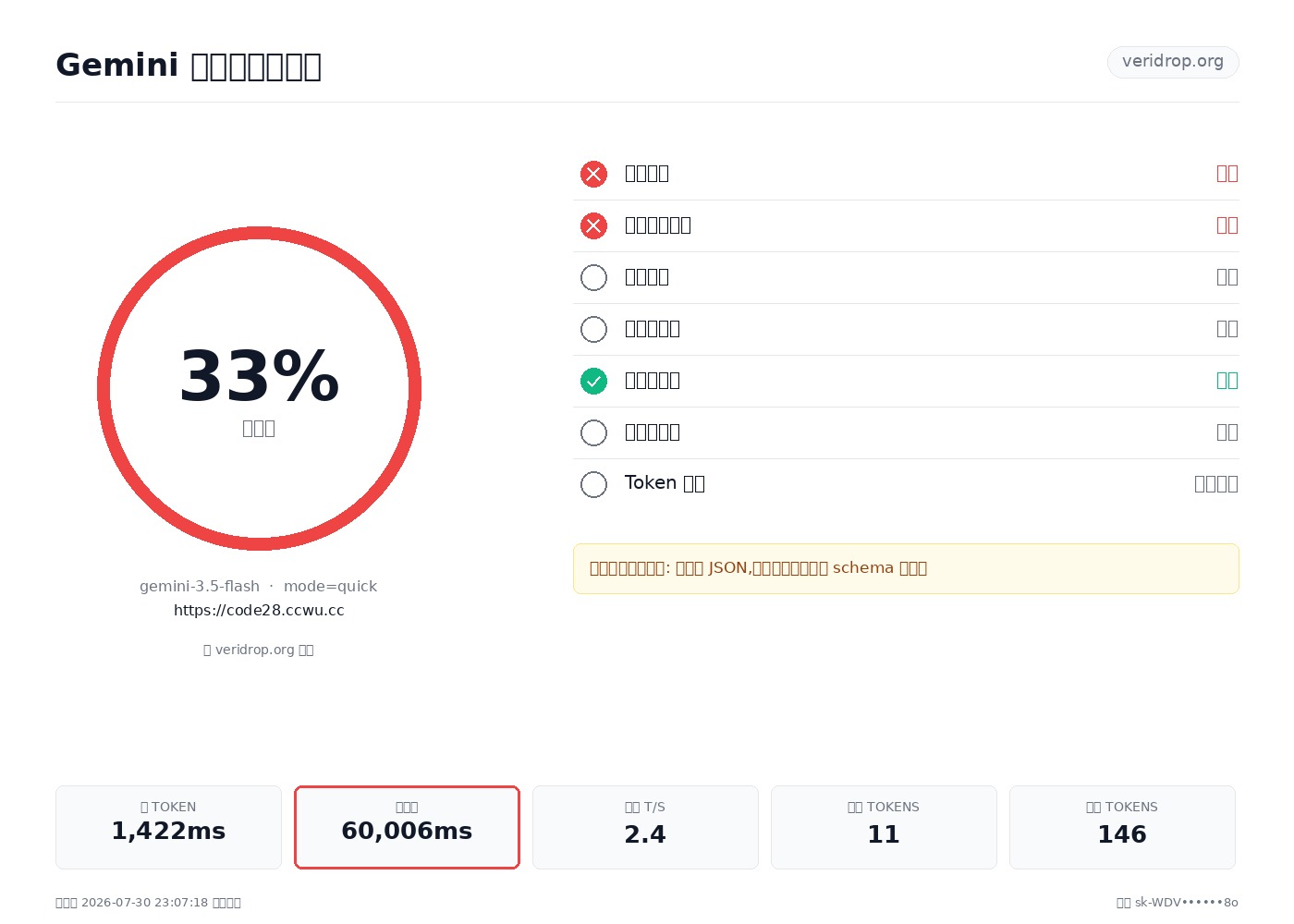Click the masked sk-WDV key text
The width and height of the screenshot is (1294, 924).
pyautogui.click(x=1187, y=903)
